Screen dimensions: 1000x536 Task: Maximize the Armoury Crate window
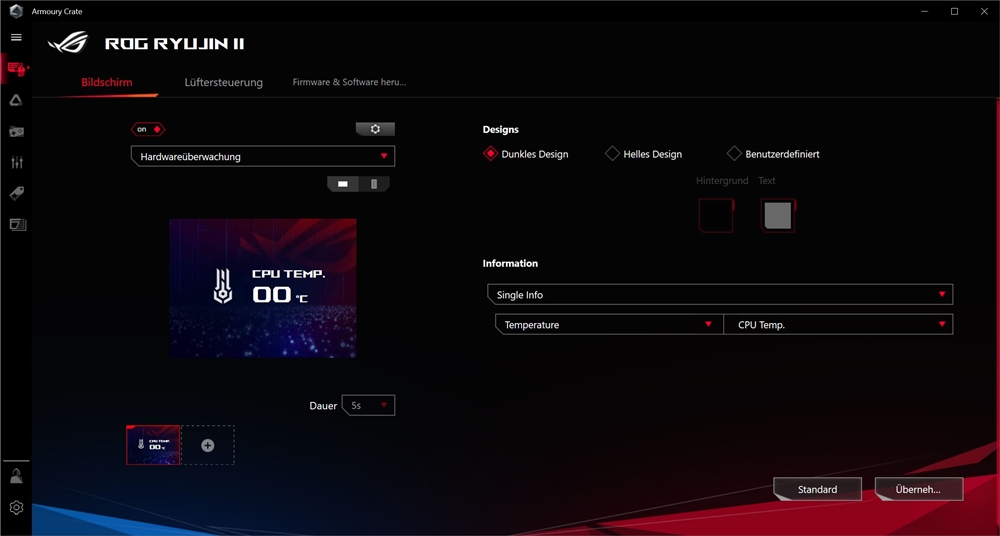point(955,11)
